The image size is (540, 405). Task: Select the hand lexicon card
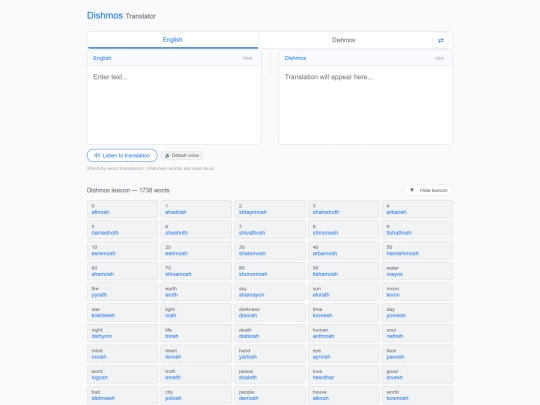270,354
